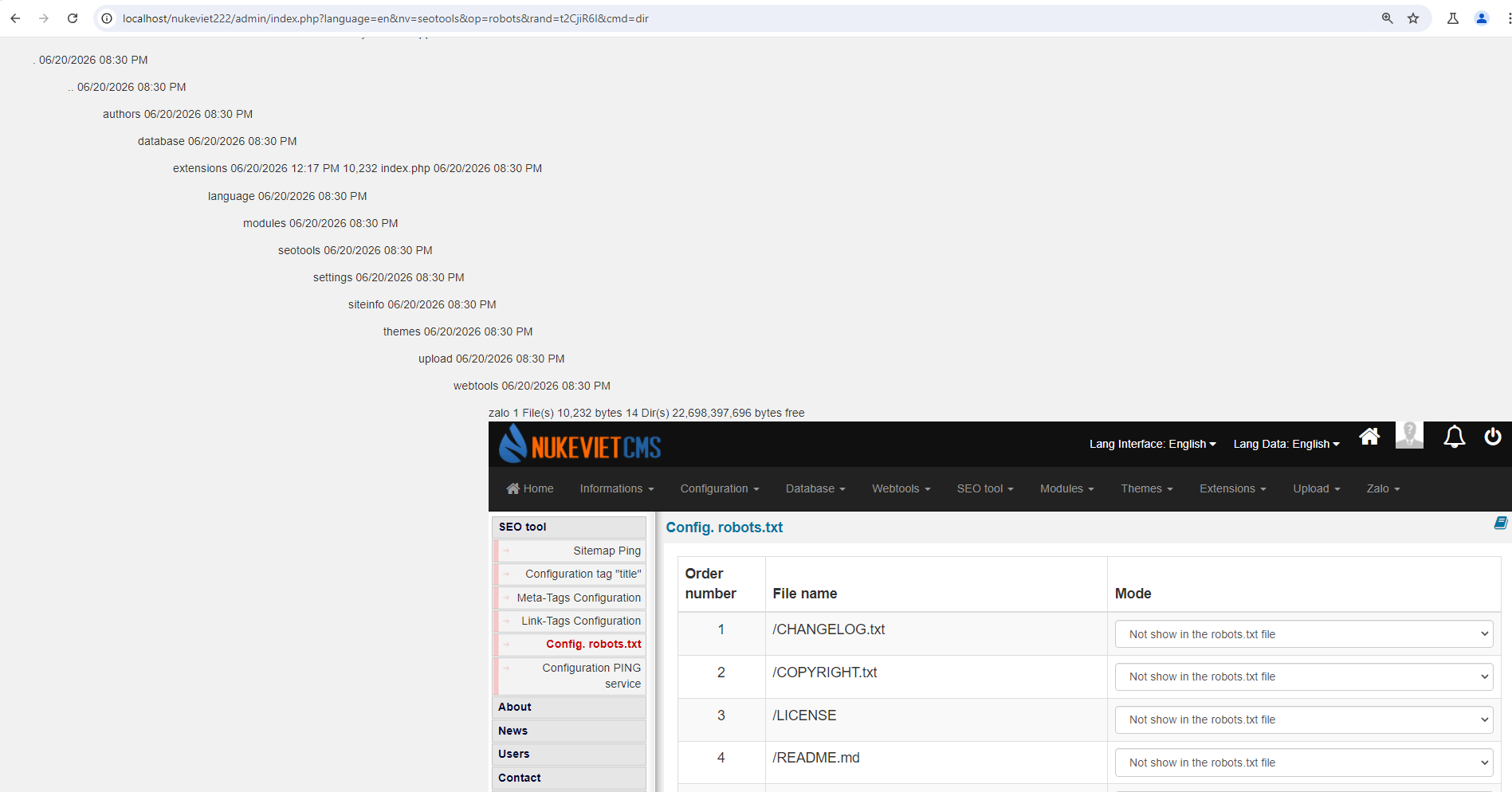Reload the page with browser refresh icon

click(73, 18)
